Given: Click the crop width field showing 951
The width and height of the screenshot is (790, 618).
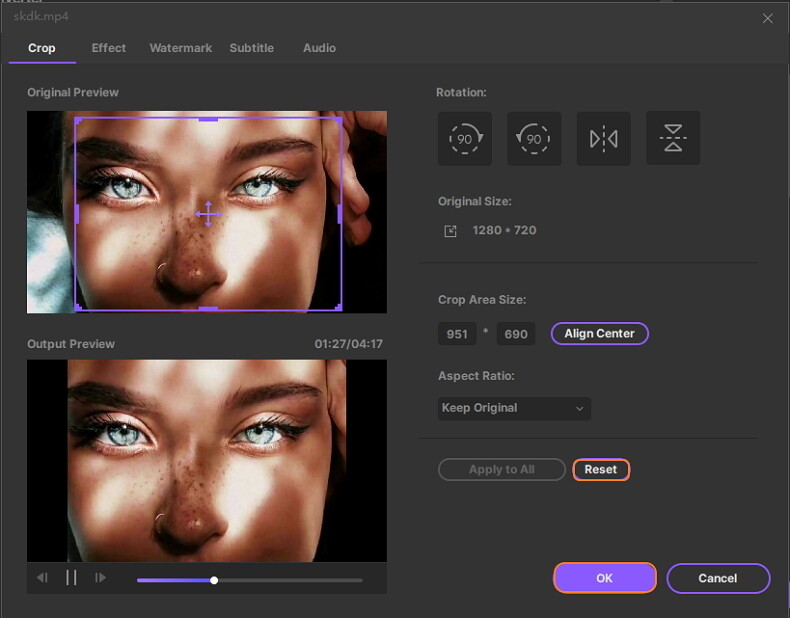Looking at the screenshot, I should (x=457, y=334).
